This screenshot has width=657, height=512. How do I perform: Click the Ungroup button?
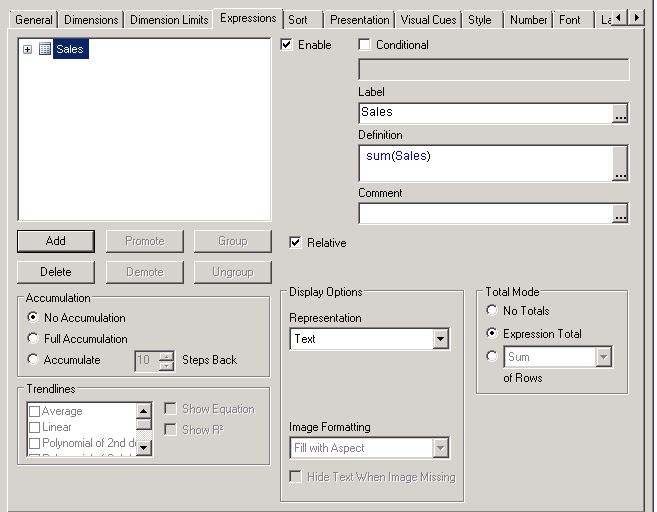(x=233, y=272)
